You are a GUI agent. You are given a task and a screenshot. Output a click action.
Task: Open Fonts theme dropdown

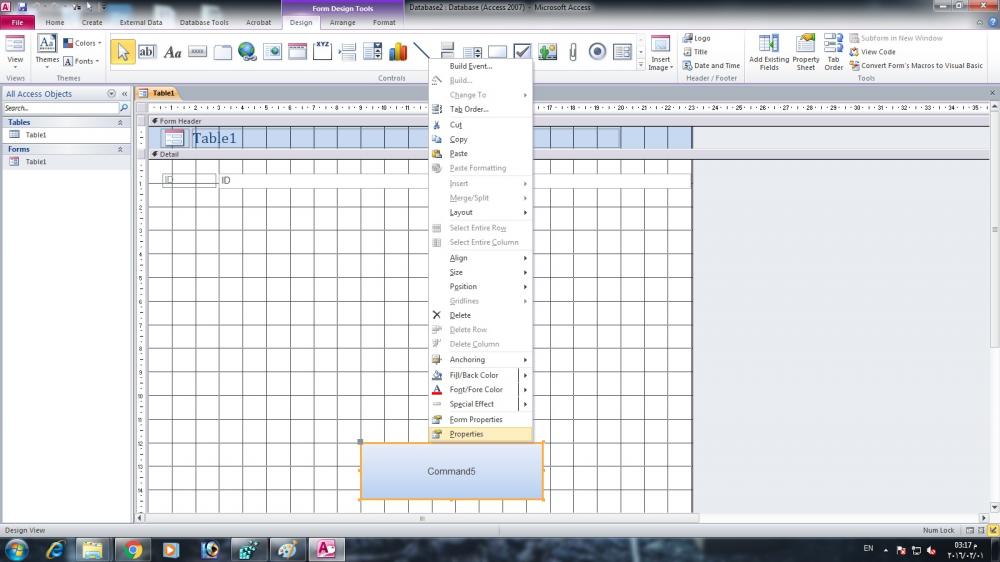tap(81, 61)
